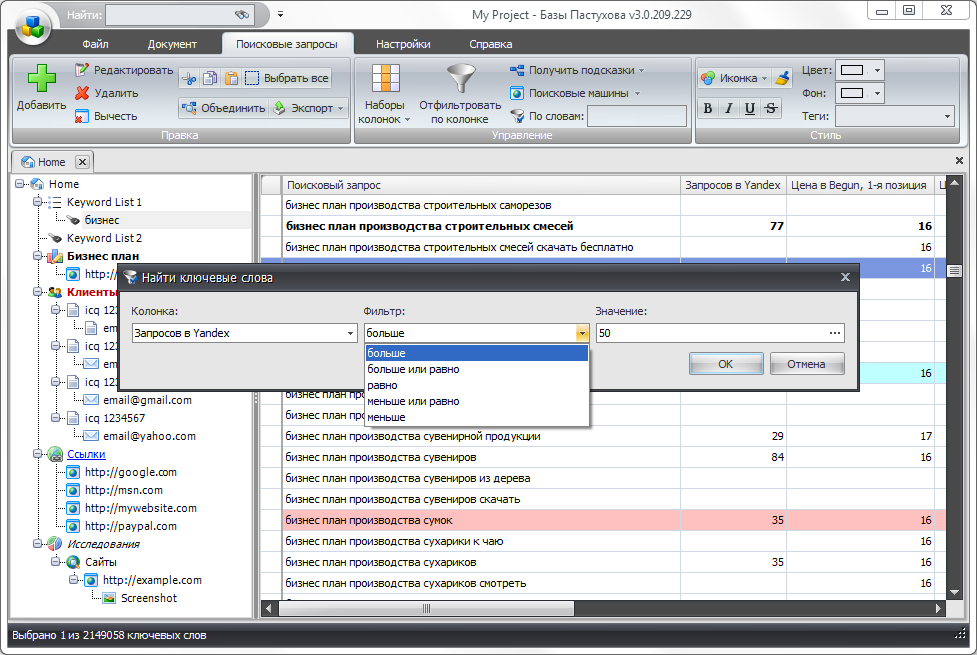Click the Значение input field with 50

[710, 333]
